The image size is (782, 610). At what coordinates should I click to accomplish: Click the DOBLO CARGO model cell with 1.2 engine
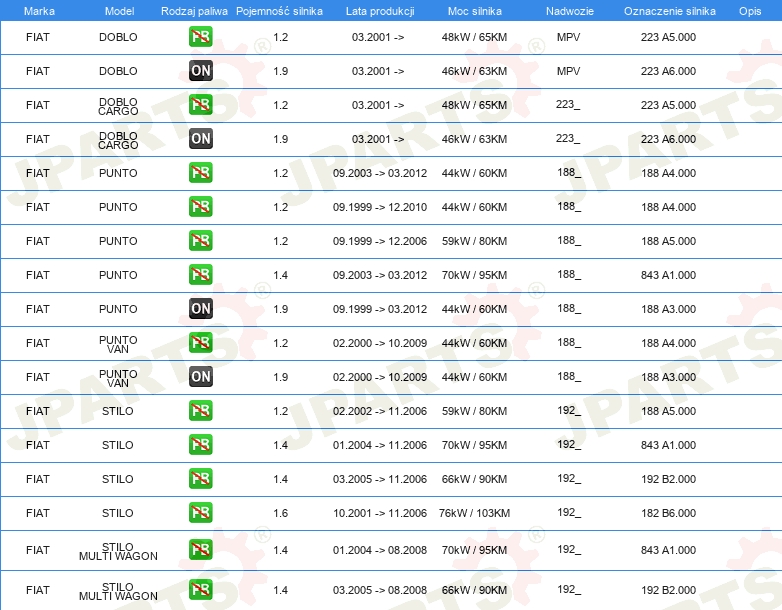pyautogui.click(x=118, y=106)
